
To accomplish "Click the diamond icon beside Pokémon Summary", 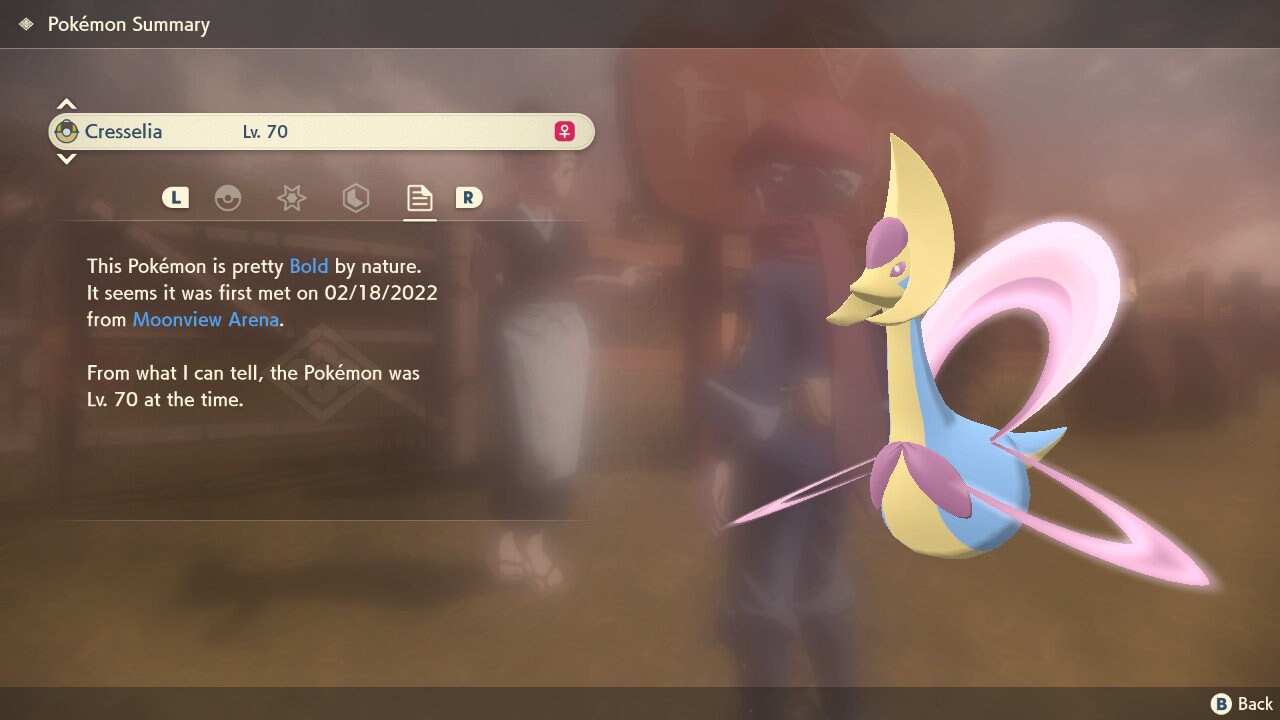I will coord(26,24).
